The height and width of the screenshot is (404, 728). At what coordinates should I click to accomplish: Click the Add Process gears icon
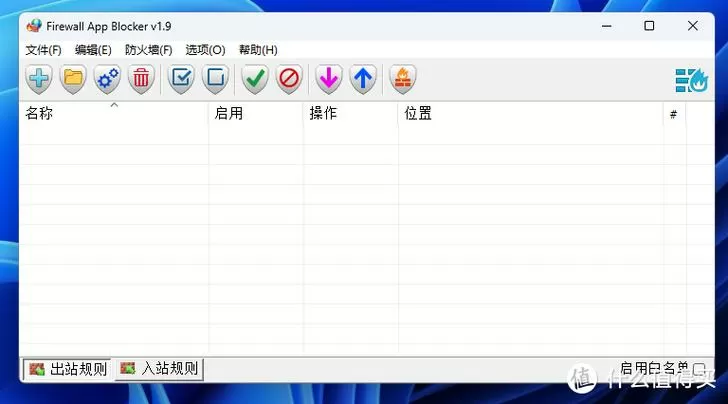107,79
